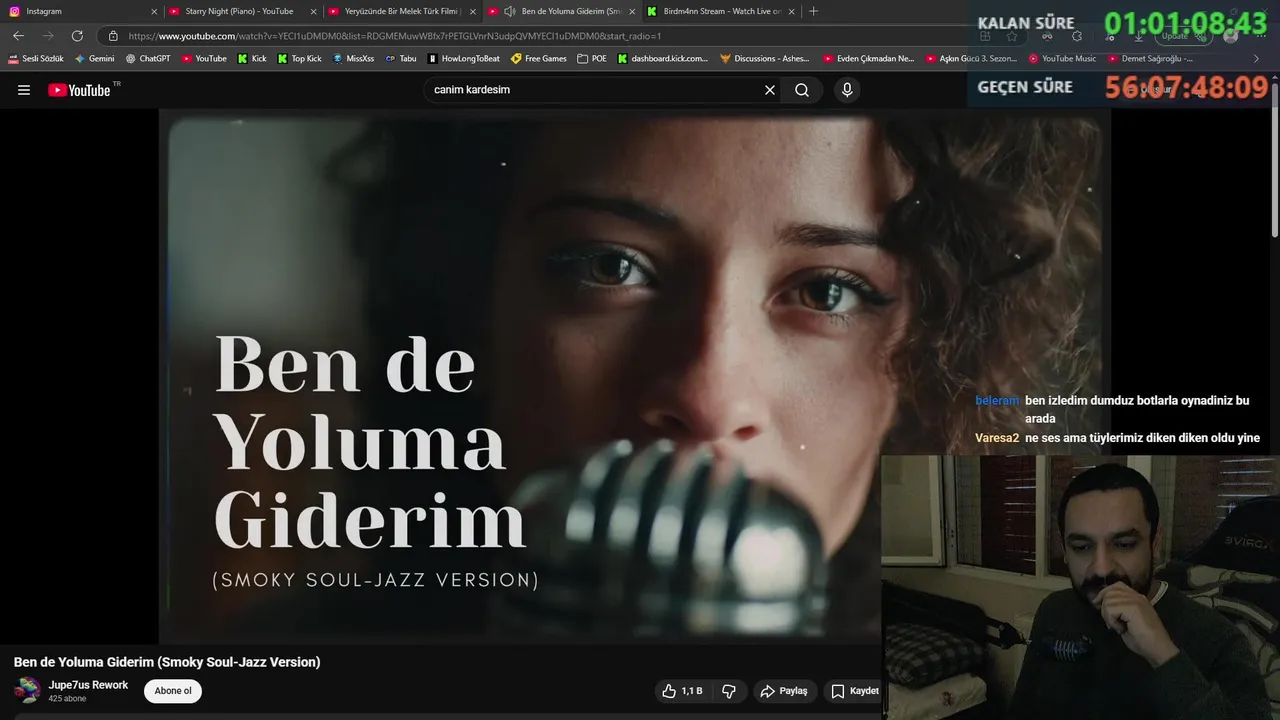
Task: Like the video with thumbs up
Action: (x=682, y=691)
